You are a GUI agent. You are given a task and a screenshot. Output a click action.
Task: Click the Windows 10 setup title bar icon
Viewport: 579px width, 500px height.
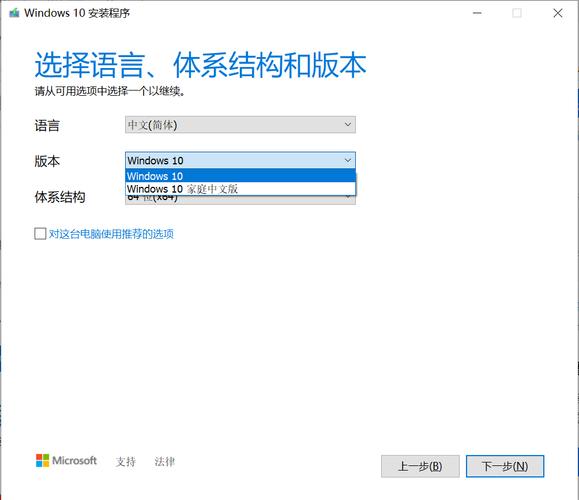tap(14, 13)
